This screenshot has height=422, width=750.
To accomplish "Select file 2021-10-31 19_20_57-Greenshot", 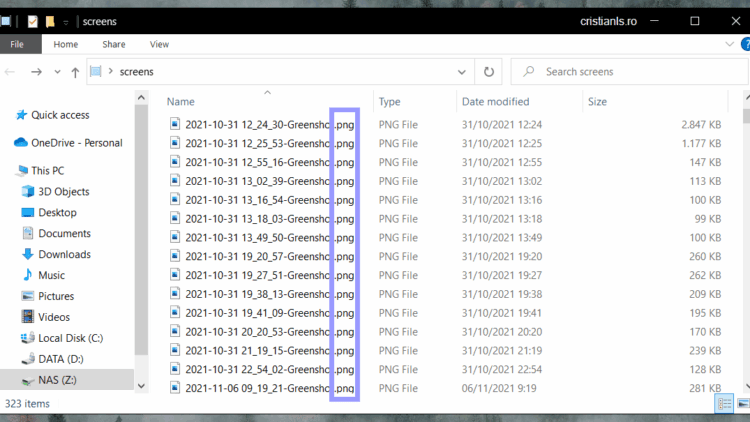I will click(x=270, y=256).
